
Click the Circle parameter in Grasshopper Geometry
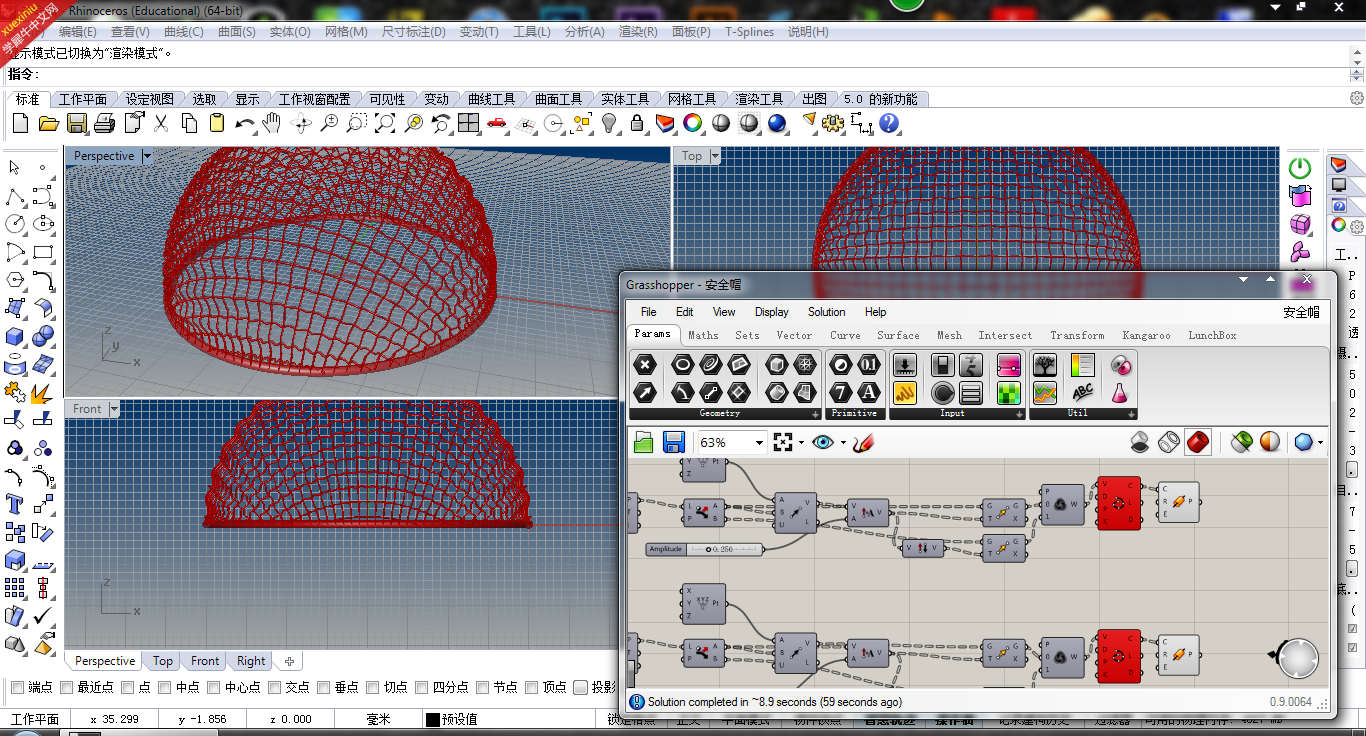682,365
